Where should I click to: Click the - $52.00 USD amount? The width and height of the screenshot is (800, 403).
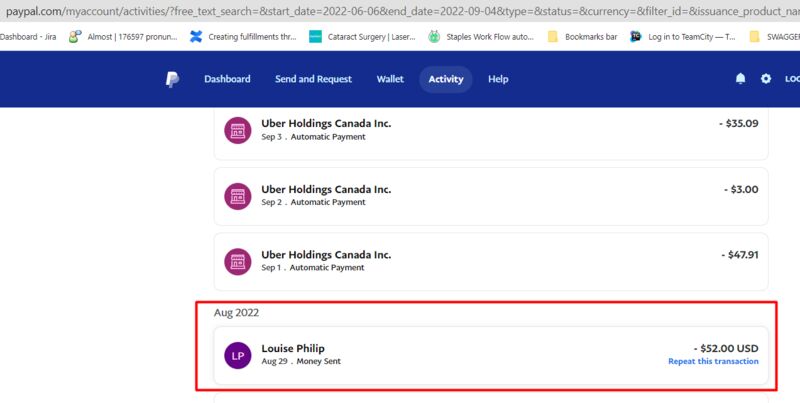coord(726,348)
